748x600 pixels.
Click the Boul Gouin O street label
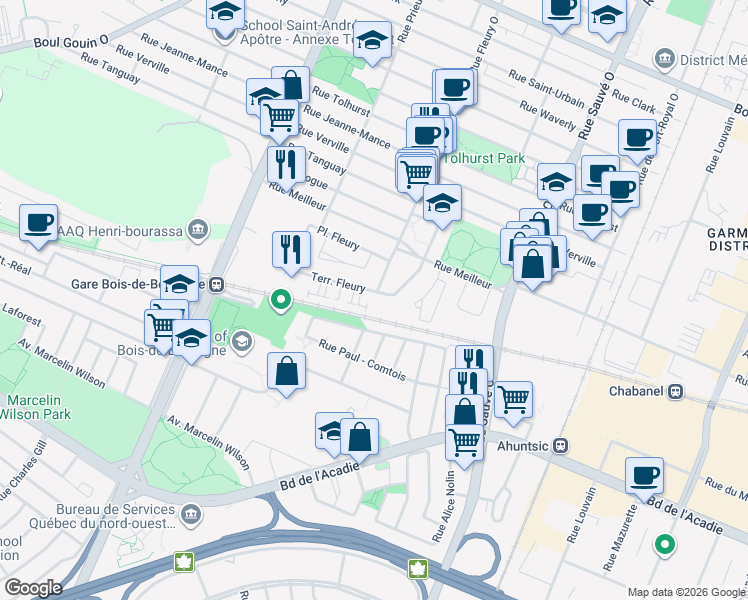pos(71,41)
